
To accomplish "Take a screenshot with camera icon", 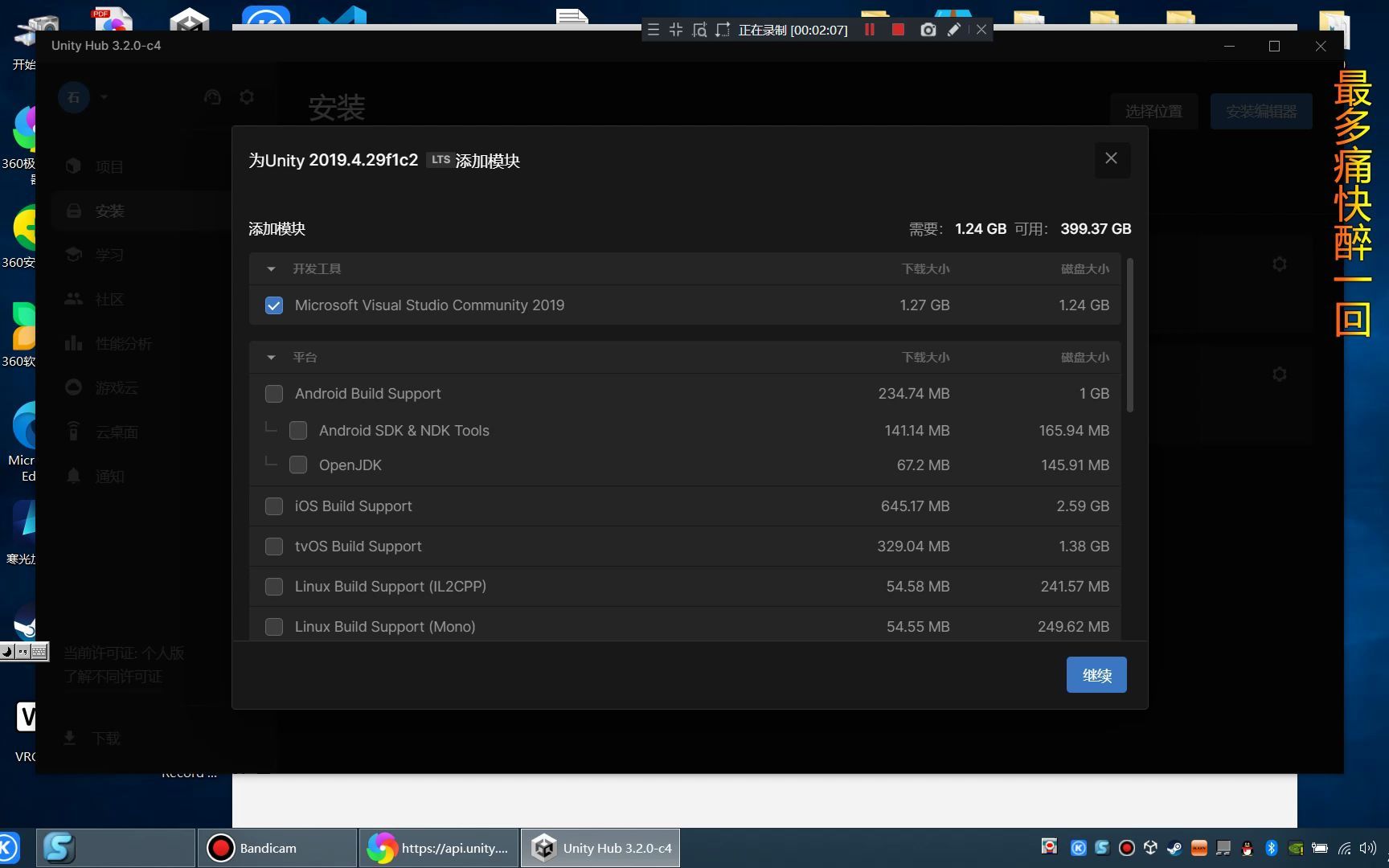I will (928, 30).
